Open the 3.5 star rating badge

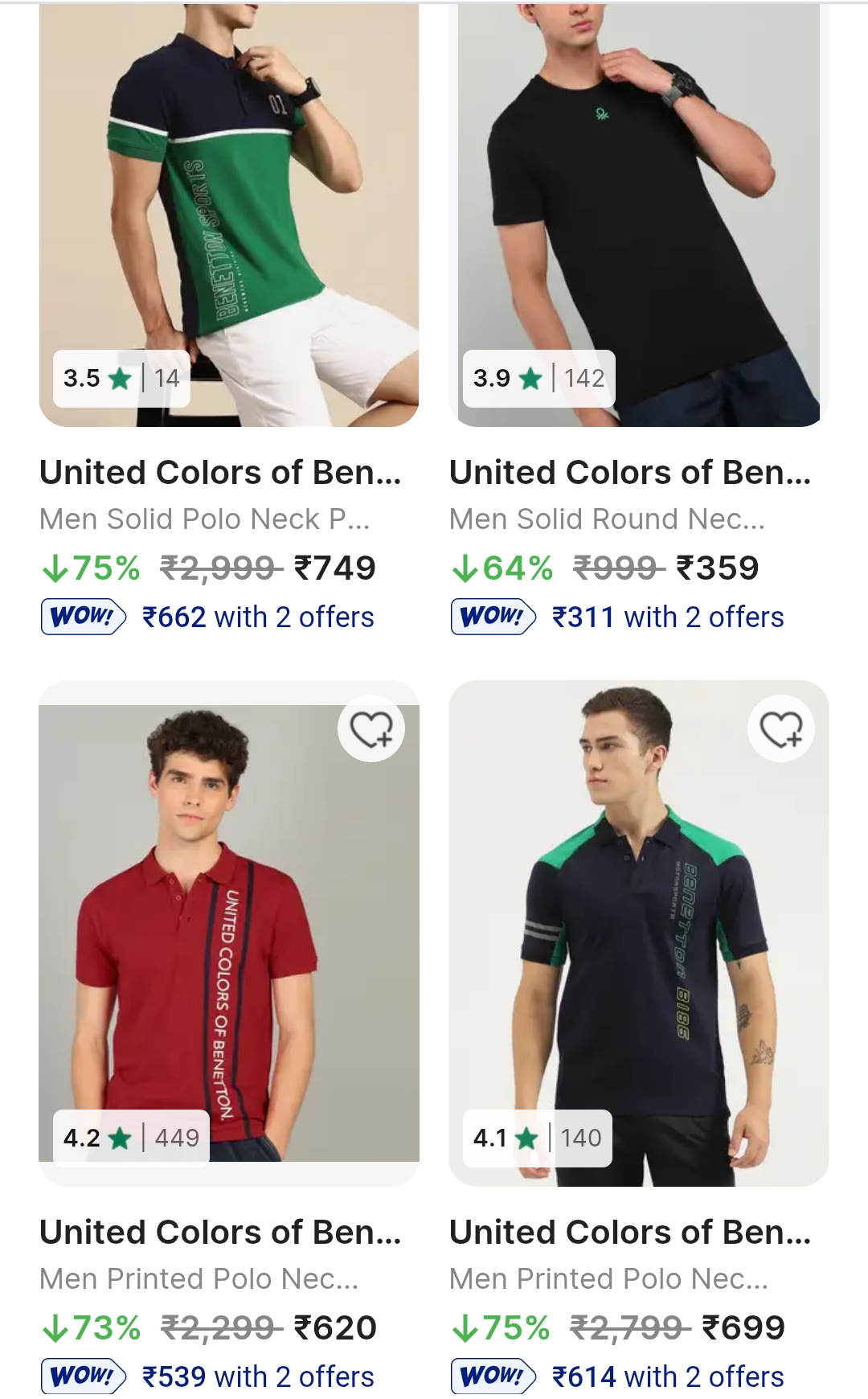click(x=121, y=378)
